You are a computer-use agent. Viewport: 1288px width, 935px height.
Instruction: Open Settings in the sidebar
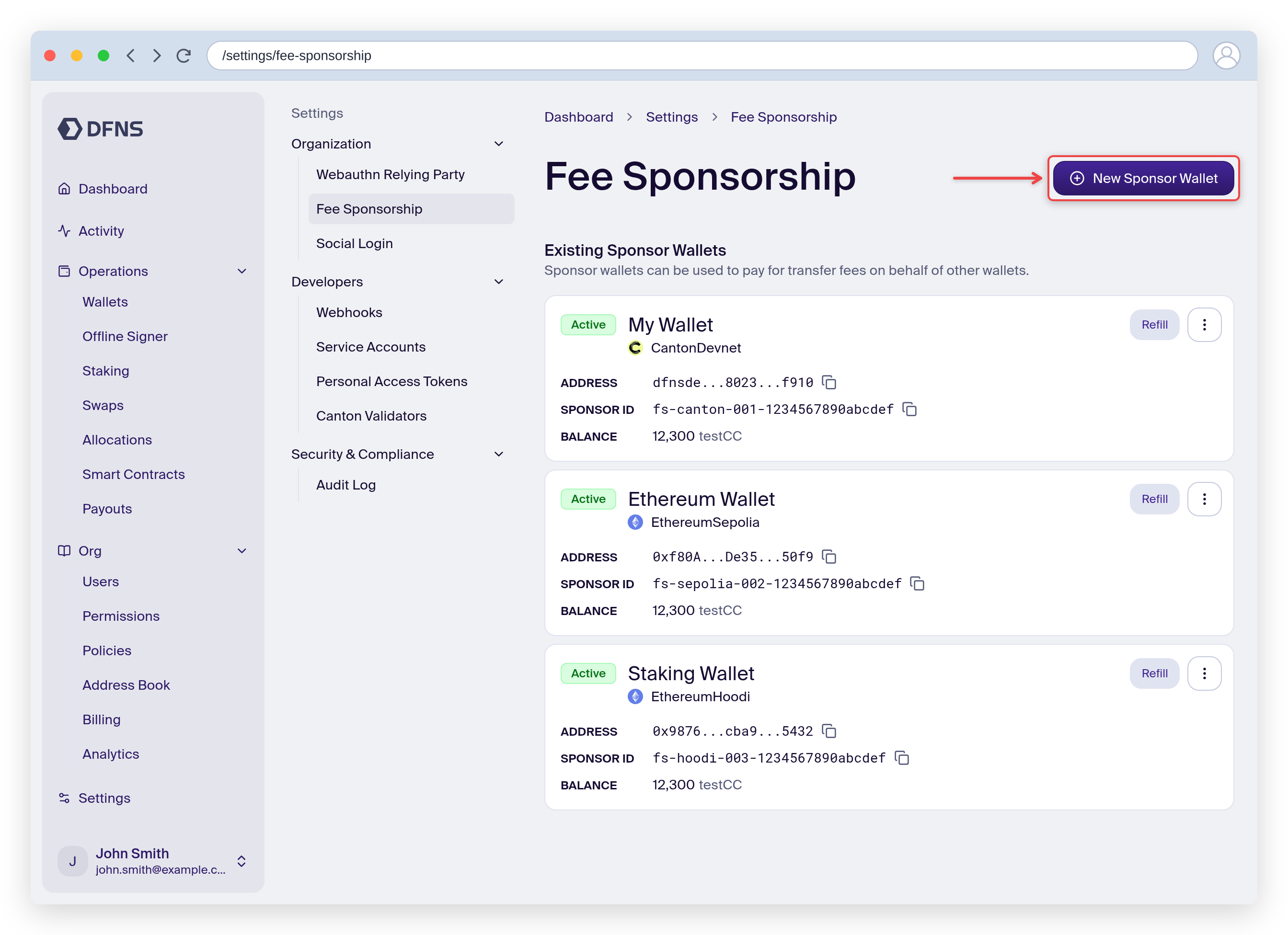point(104,799)
